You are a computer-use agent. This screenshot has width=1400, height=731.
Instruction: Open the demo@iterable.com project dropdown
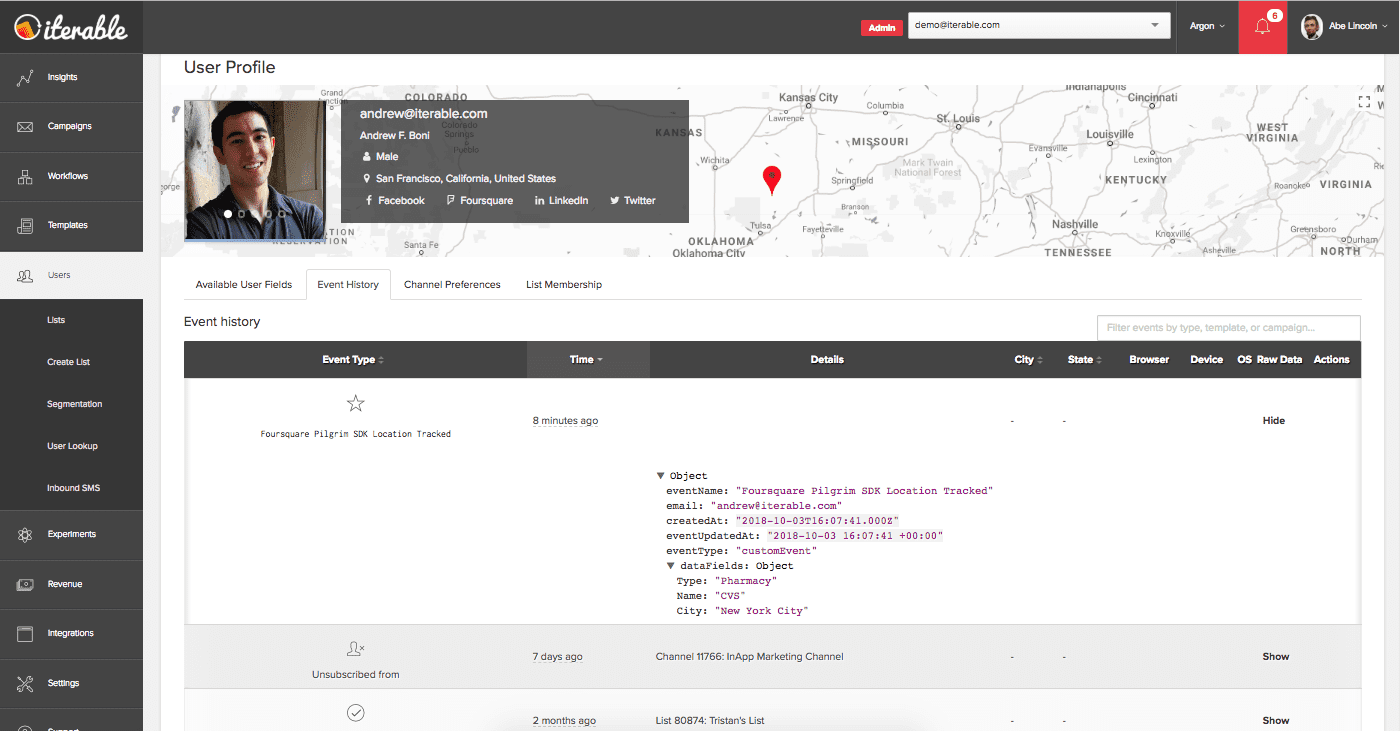1039,25
